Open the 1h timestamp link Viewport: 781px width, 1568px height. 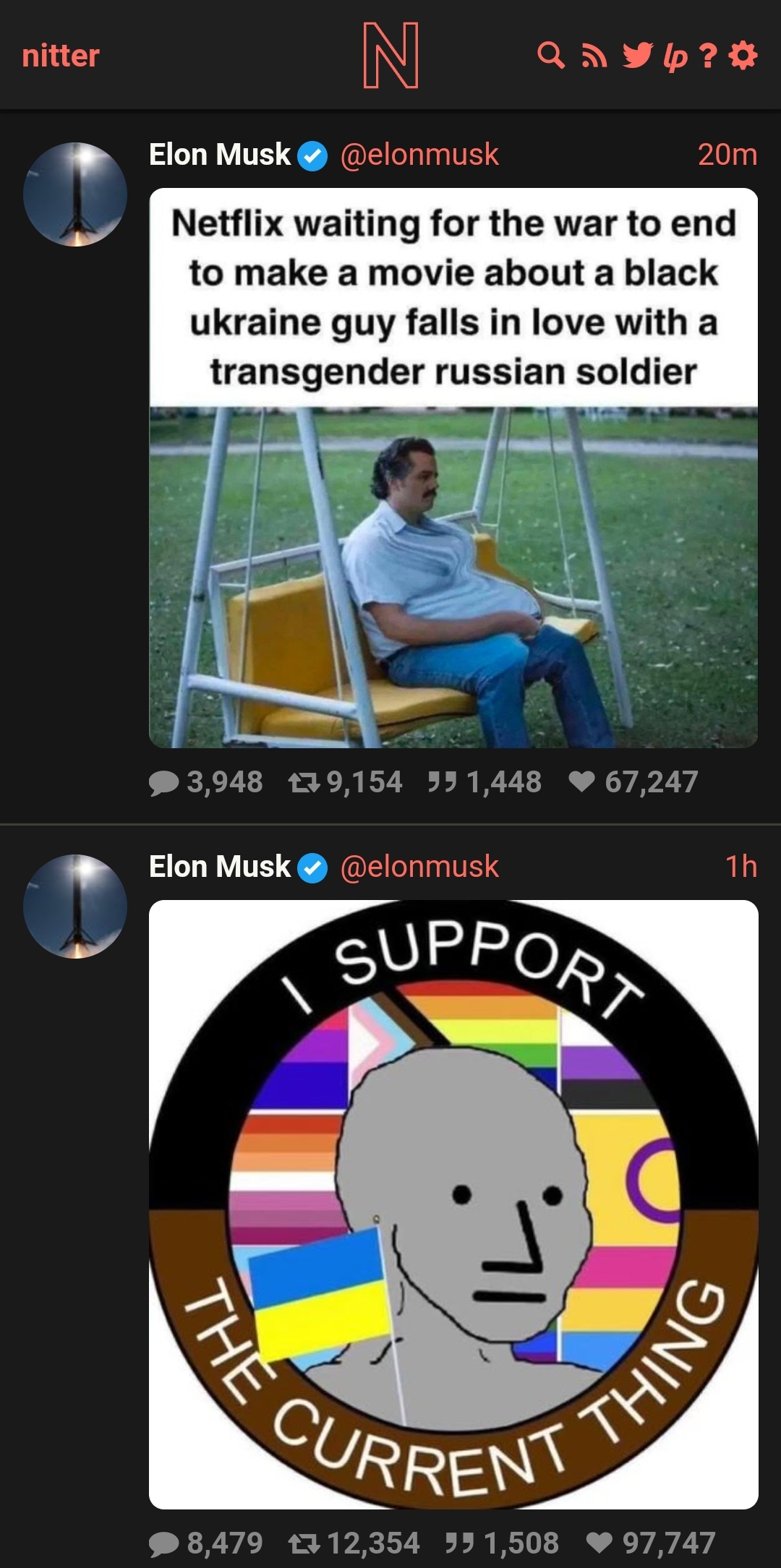pyautogui.click(x=741, y=866)
